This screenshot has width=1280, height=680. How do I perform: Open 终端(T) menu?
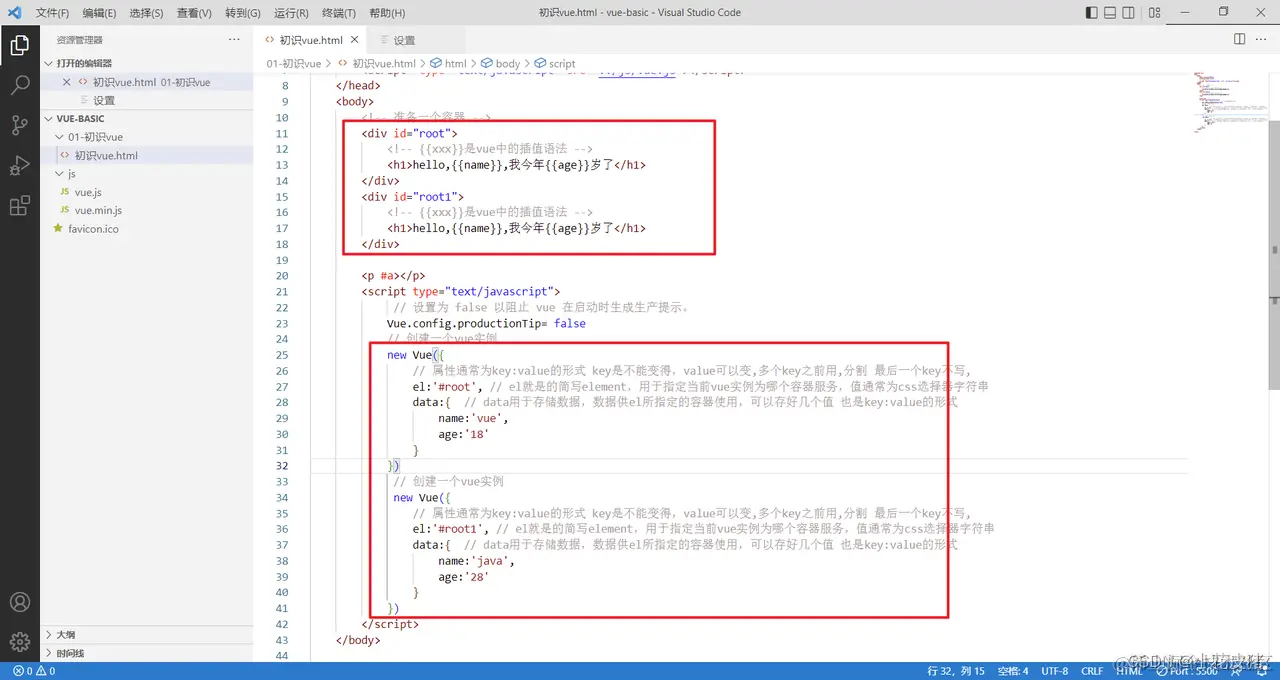tap(339, 13)
